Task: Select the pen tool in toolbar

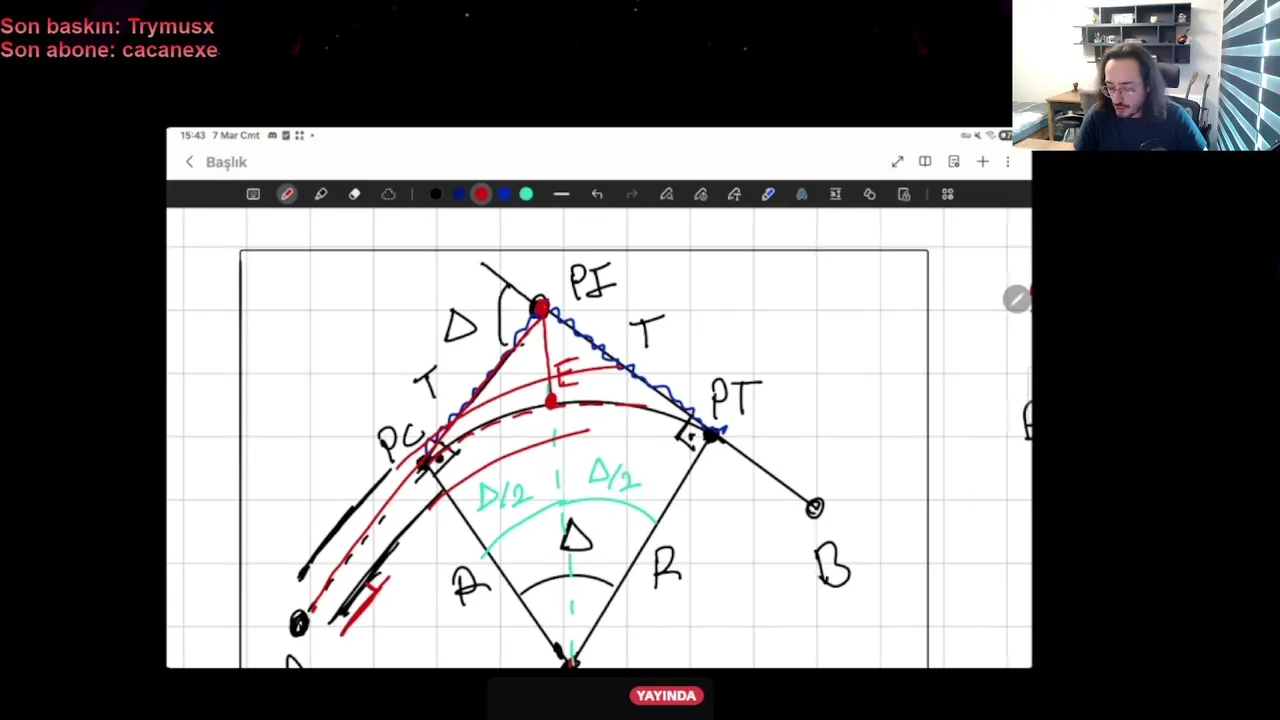Action: pyautogui.click(x=287, y=194)
